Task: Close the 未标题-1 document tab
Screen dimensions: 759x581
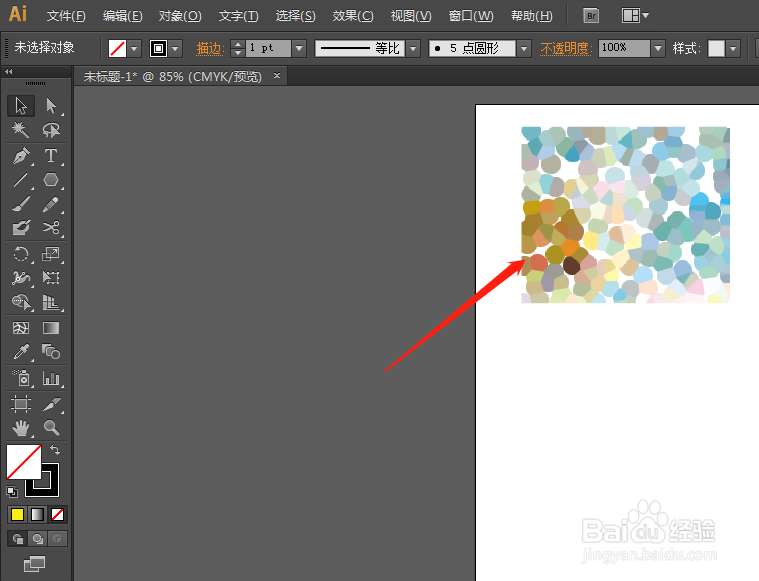Action: click(277, 76)
